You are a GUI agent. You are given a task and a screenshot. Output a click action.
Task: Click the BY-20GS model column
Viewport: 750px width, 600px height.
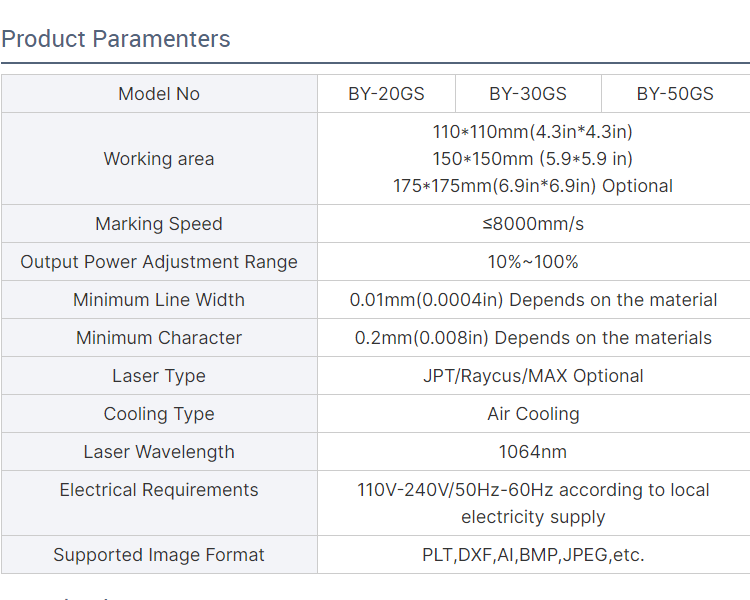pyautogui.click(x=386, y=94)
